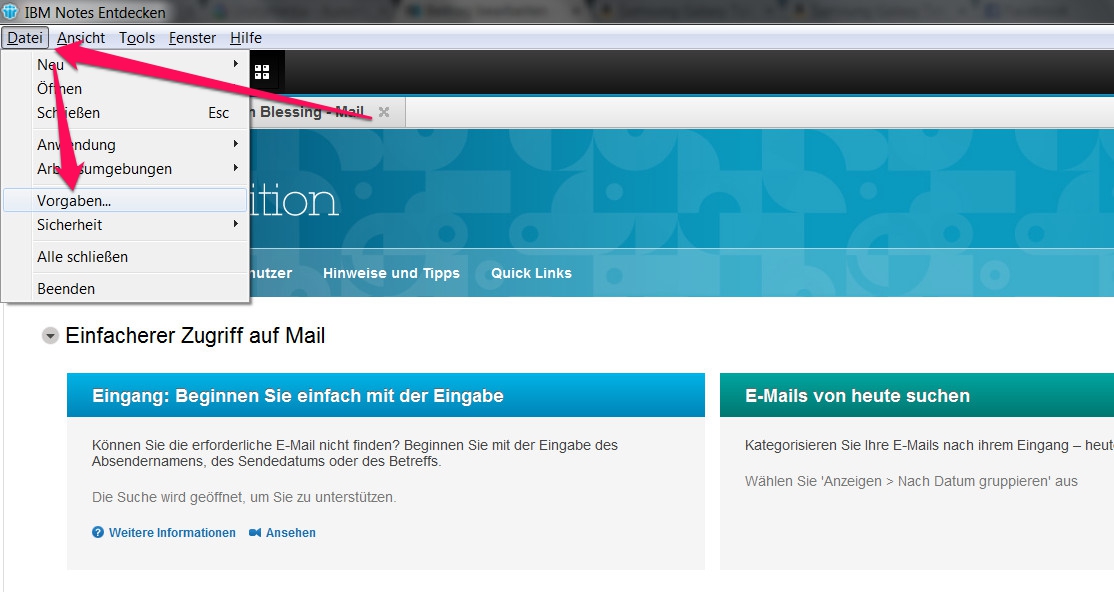The height and width of the screenshot is (592, 1114).
Task: Open the Hinweise und Tipps section
Action: [x=391, y=273]
